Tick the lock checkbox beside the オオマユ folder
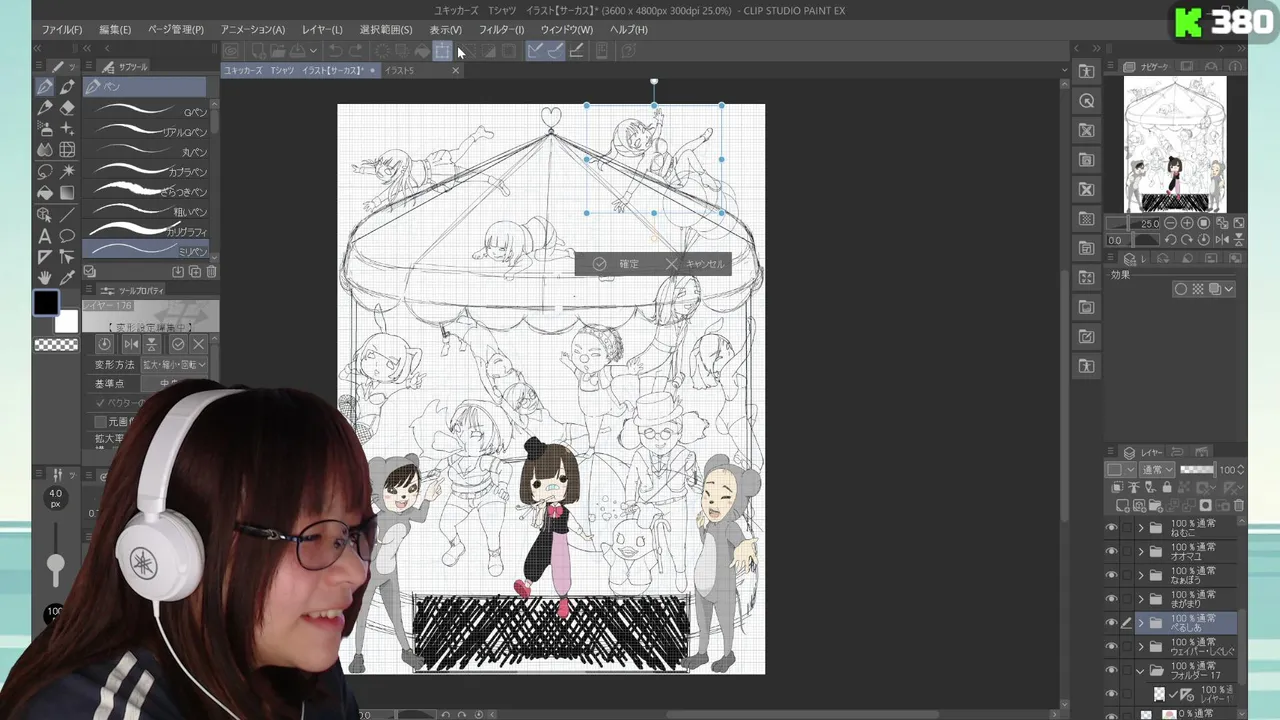The width and height of the screenshot is (1280, 720). tap(1127, 551)
